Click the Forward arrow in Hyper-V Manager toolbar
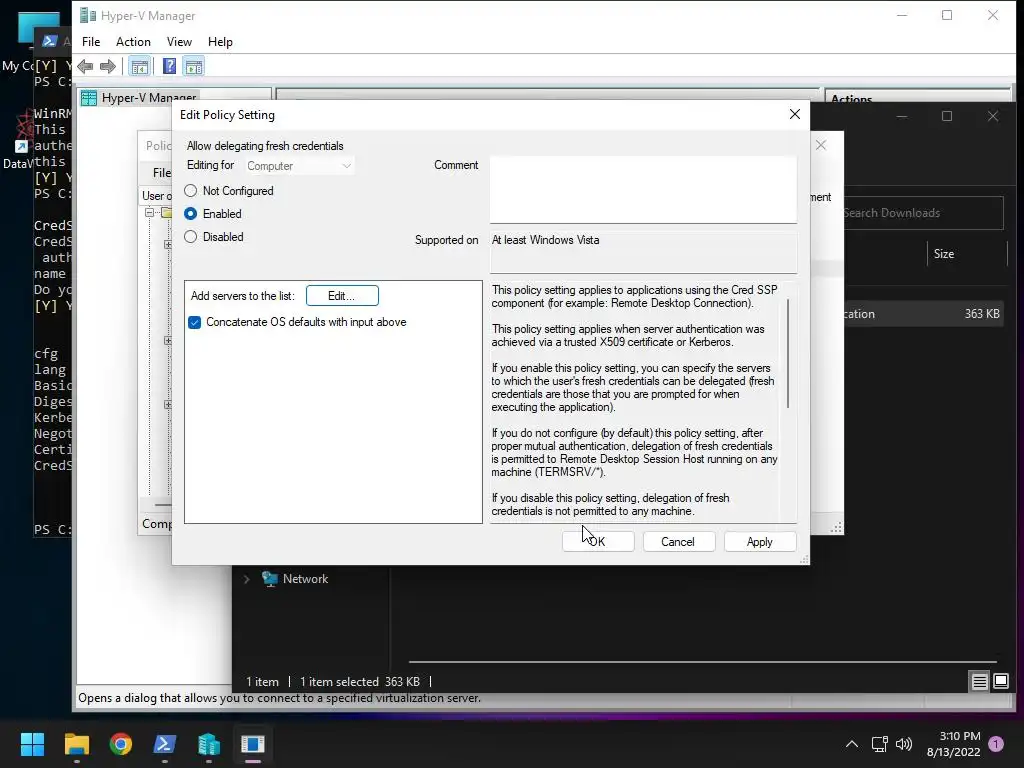 point(108,66)
